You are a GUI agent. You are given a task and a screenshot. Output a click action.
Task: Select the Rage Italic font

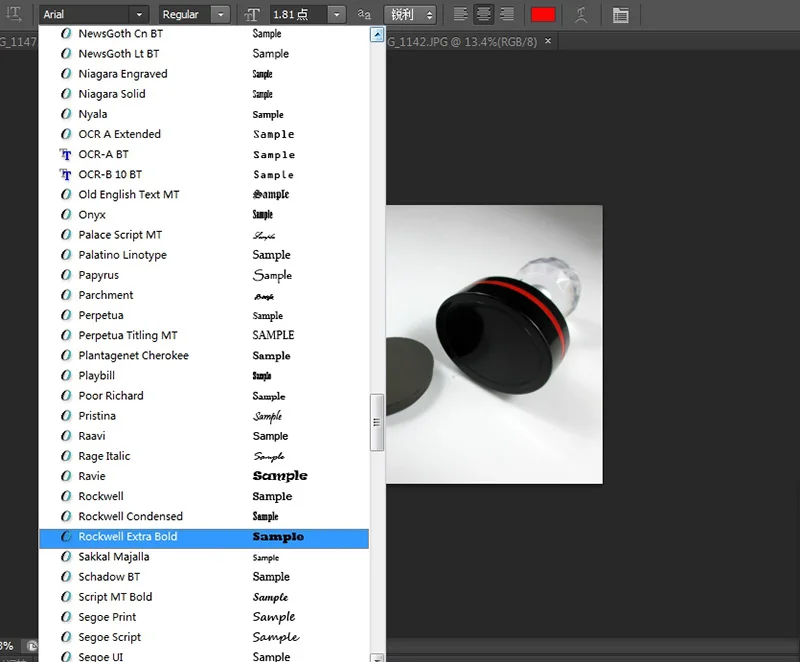coord(204,456)
